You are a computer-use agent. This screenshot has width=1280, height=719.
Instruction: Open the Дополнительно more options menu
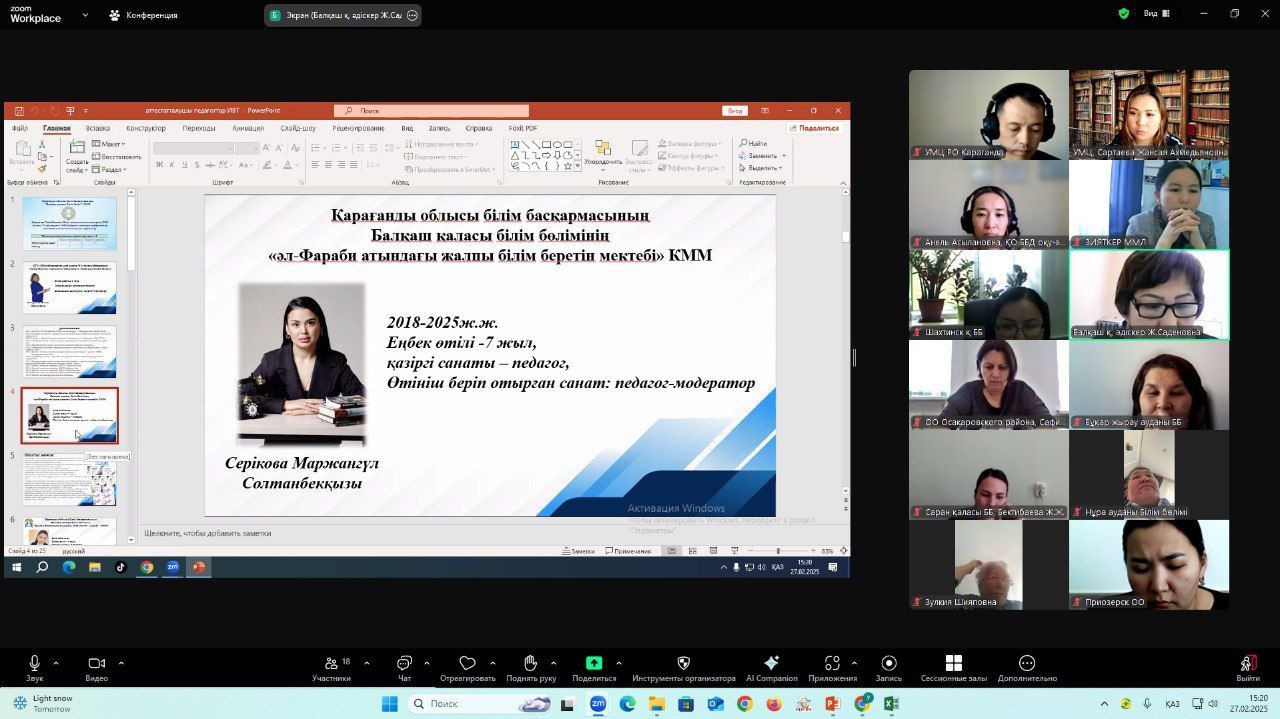(1026, 663)
